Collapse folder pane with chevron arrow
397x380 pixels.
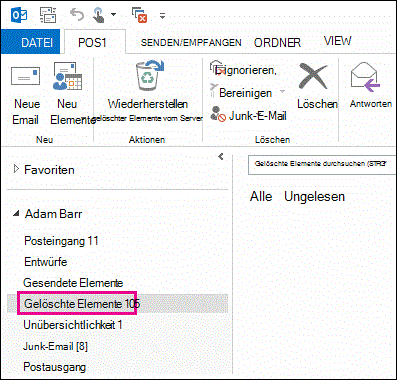(221, 156)
